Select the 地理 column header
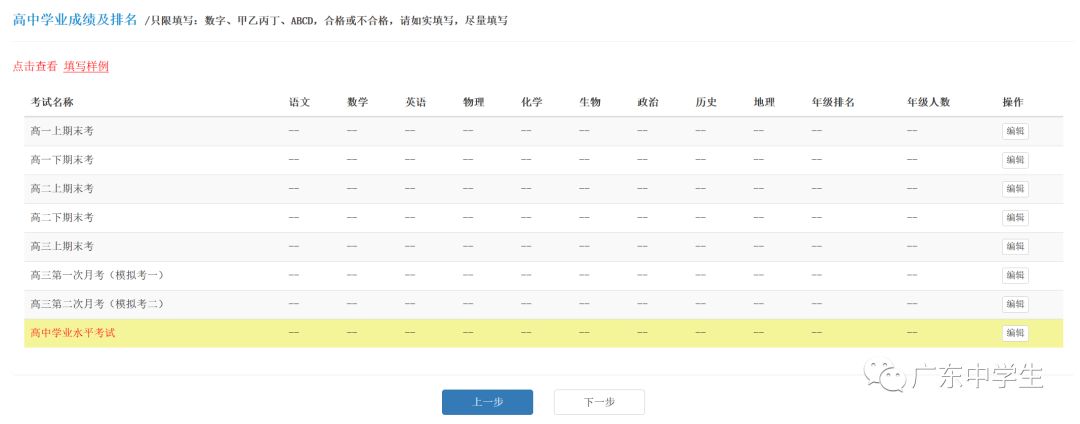The height and width of the screenshot is (424, 1080). click(x=765, y=103)
